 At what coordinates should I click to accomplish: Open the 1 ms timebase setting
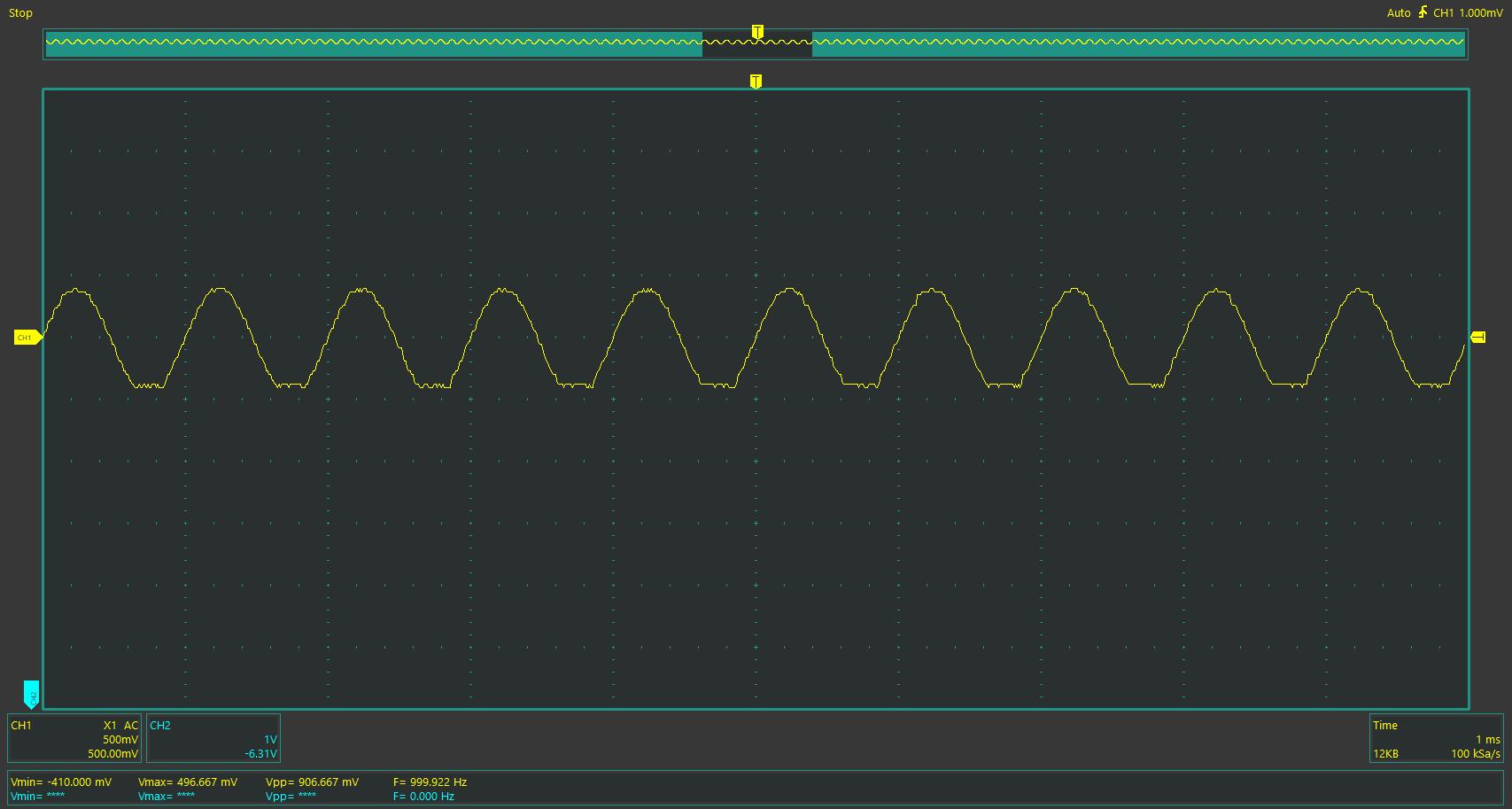click(x=1487, y=740)
